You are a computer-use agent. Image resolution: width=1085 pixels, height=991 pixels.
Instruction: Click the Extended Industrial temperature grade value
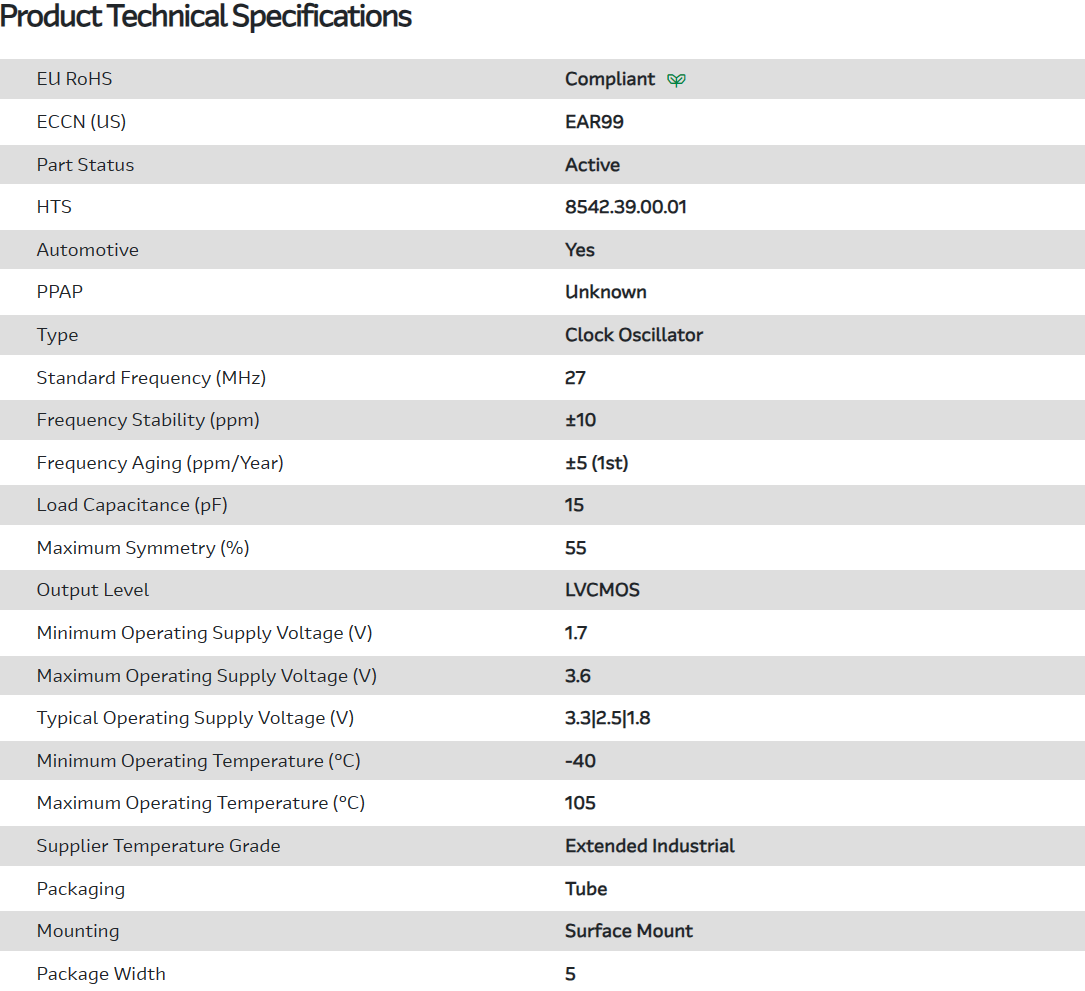pos(649,846)
